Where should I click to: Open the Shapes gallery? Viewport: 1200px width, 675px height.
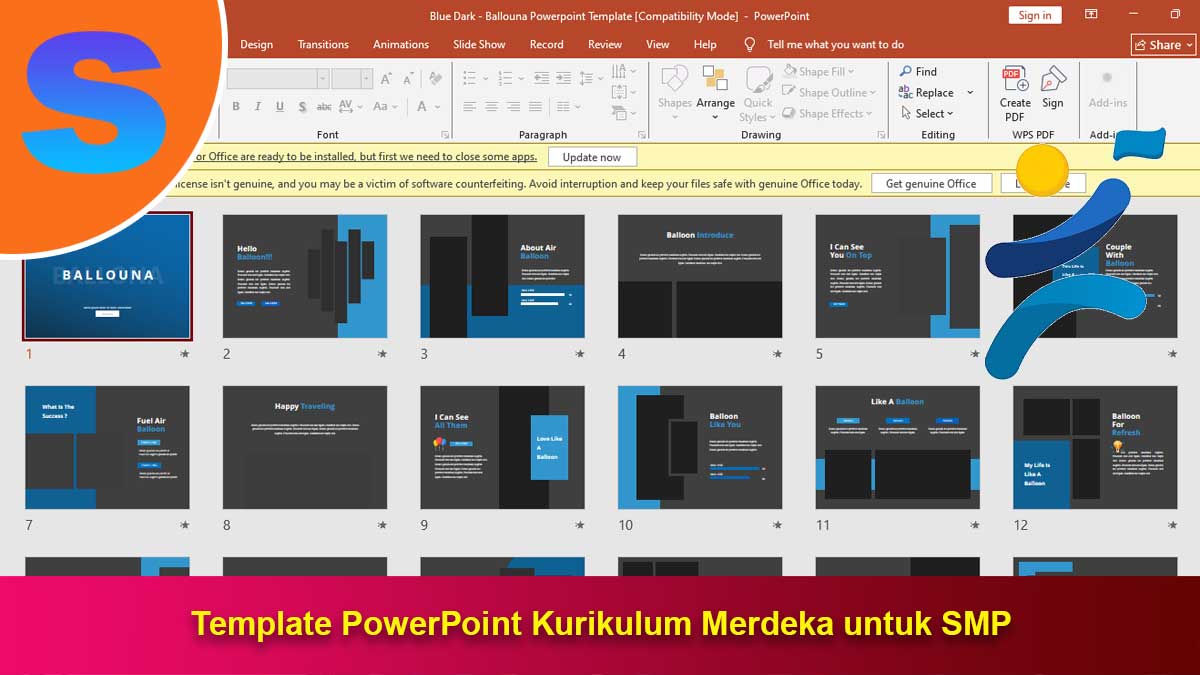[x=674, y=92]
